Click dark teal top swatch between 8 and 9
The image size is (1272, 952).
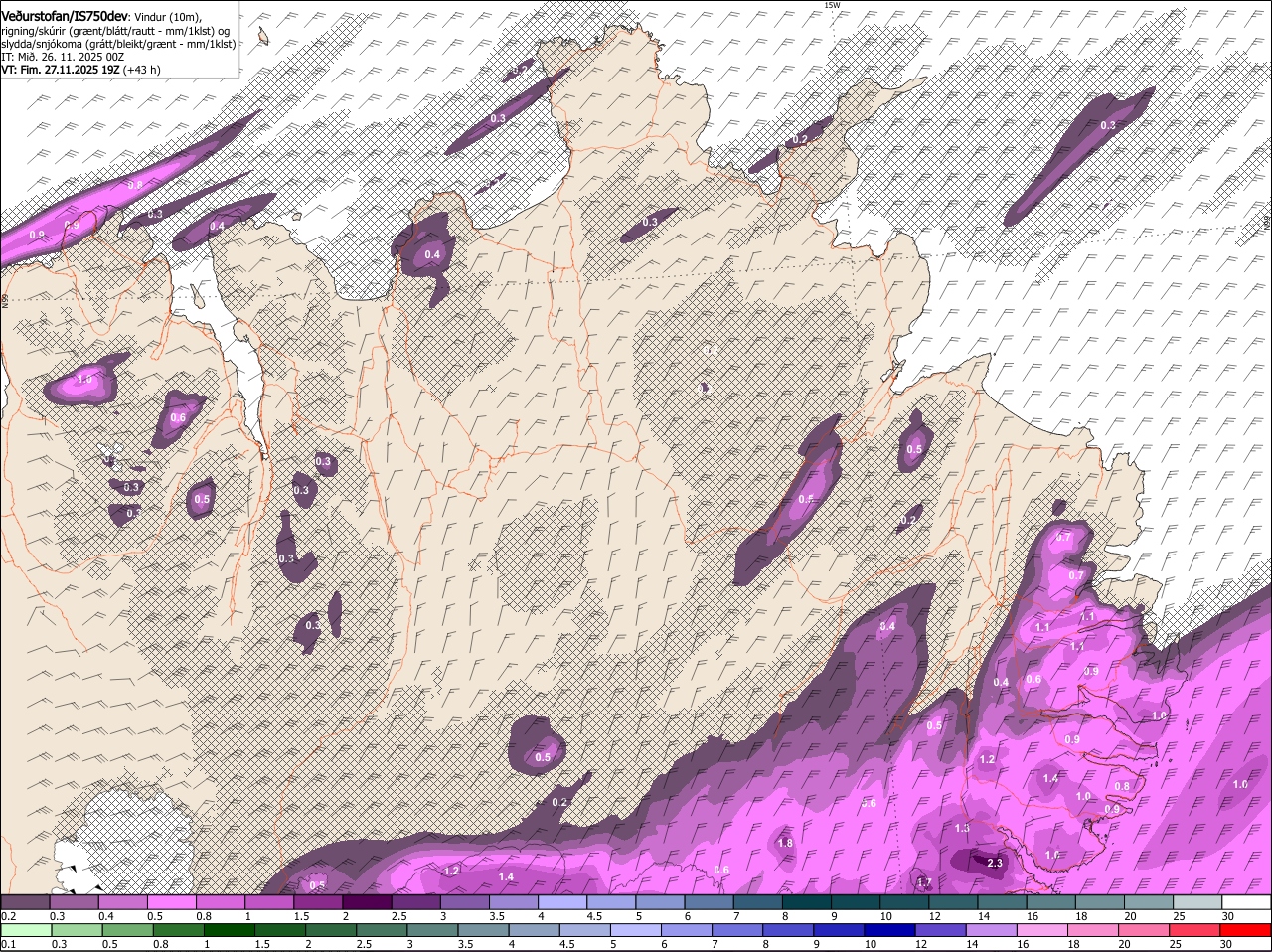(x=807, y=901)
